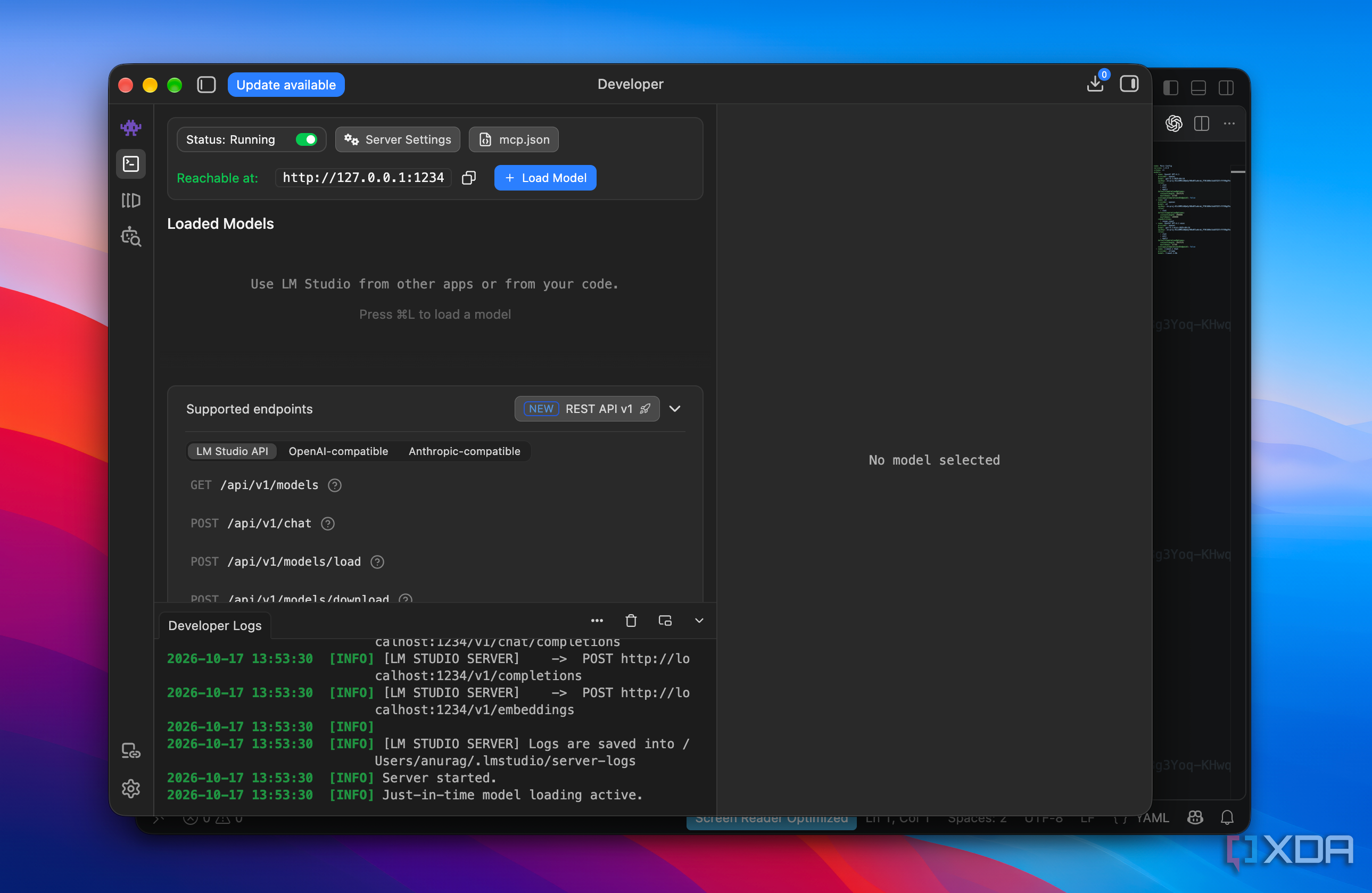Screen dimensions: 1372x893
Task: Click the Load Model button
Action: point(546,178)
